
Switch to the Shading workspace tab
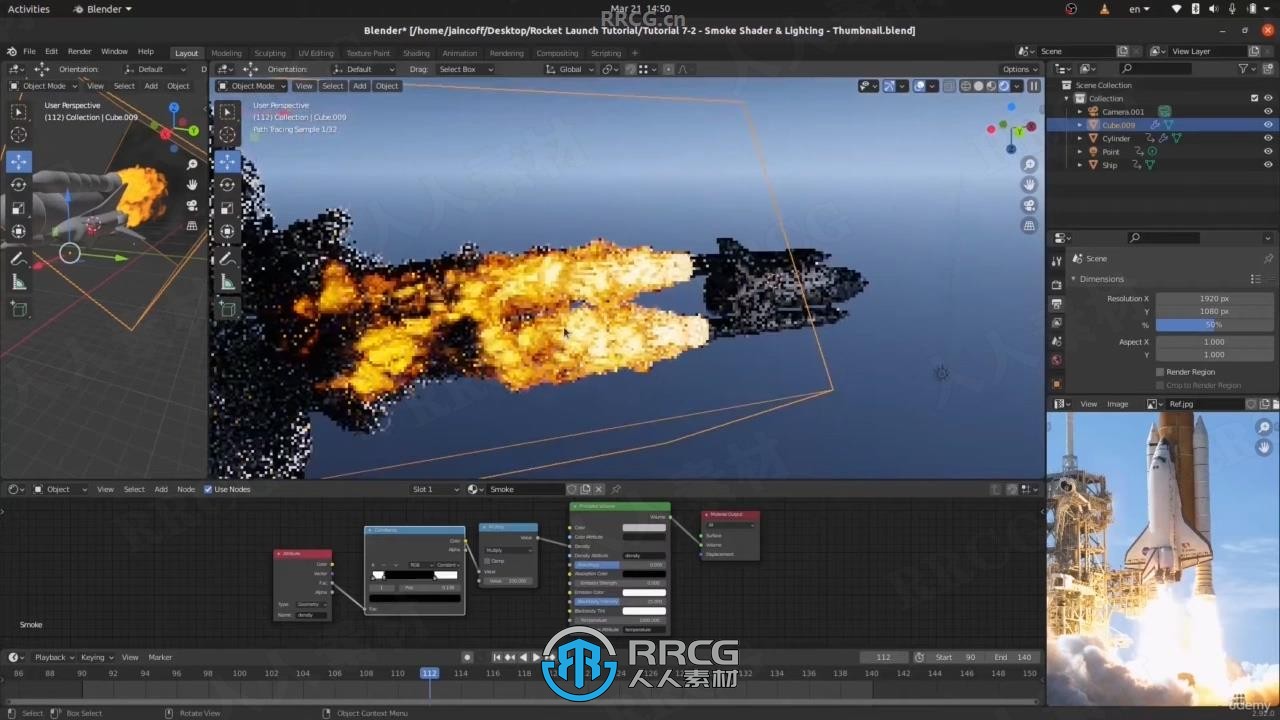(416, 53)
